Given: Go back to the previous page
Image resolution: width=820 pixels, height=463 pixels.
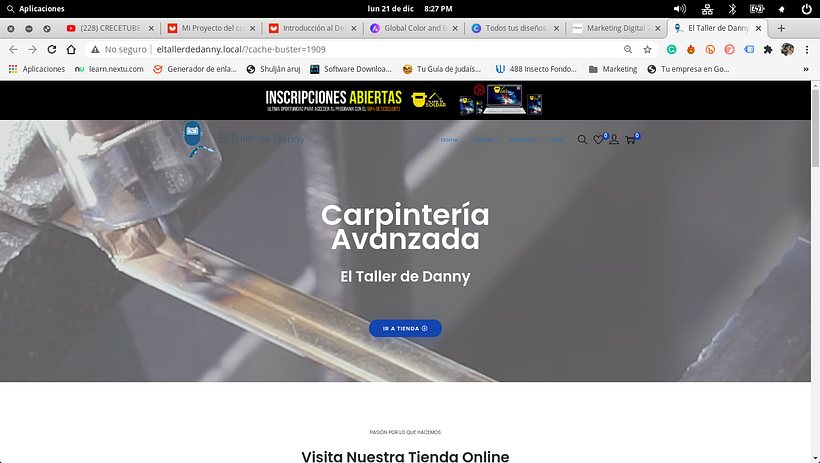Looking at the screenshot, I should (13, 49).
